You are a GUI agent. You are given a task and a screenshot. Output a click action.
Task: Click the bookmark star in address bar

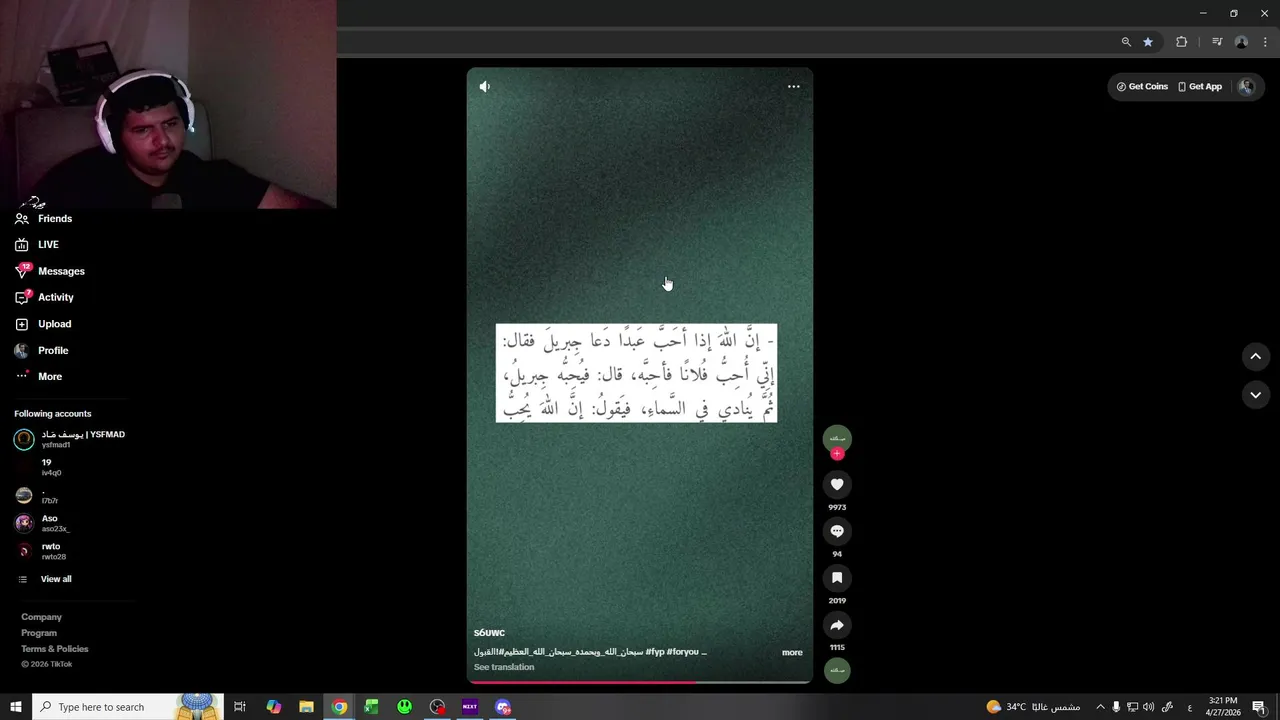click(x=1148, y=42)
